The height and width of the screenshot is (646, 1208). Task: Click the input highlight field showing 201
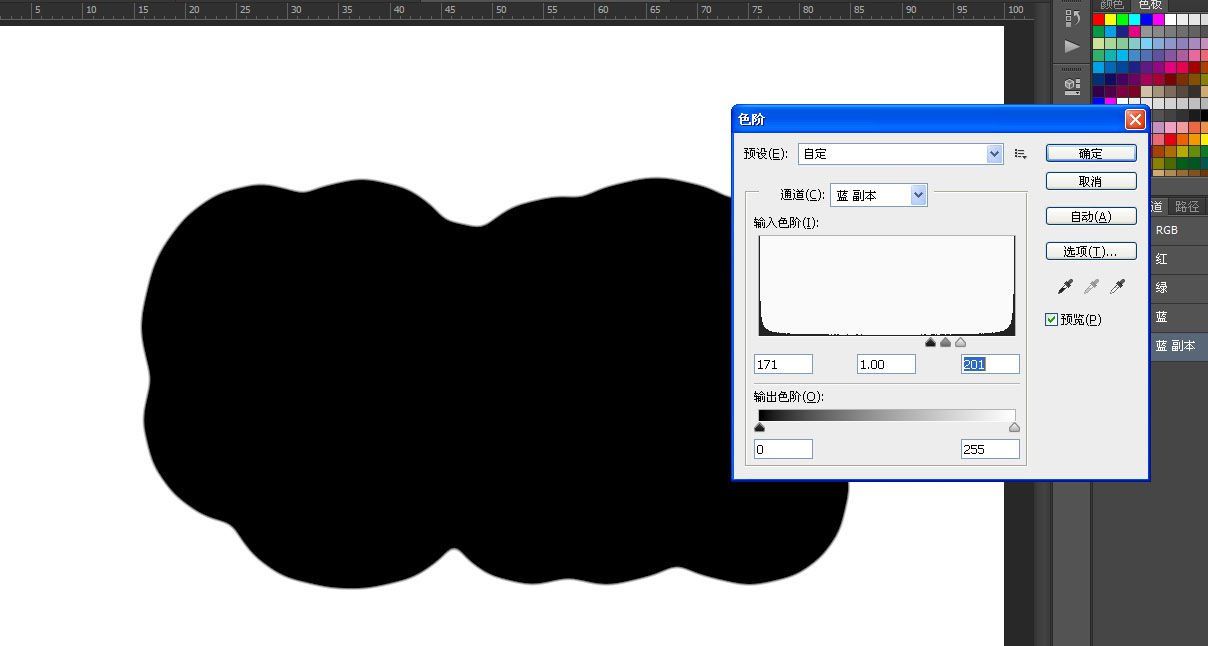coord(990,364)
